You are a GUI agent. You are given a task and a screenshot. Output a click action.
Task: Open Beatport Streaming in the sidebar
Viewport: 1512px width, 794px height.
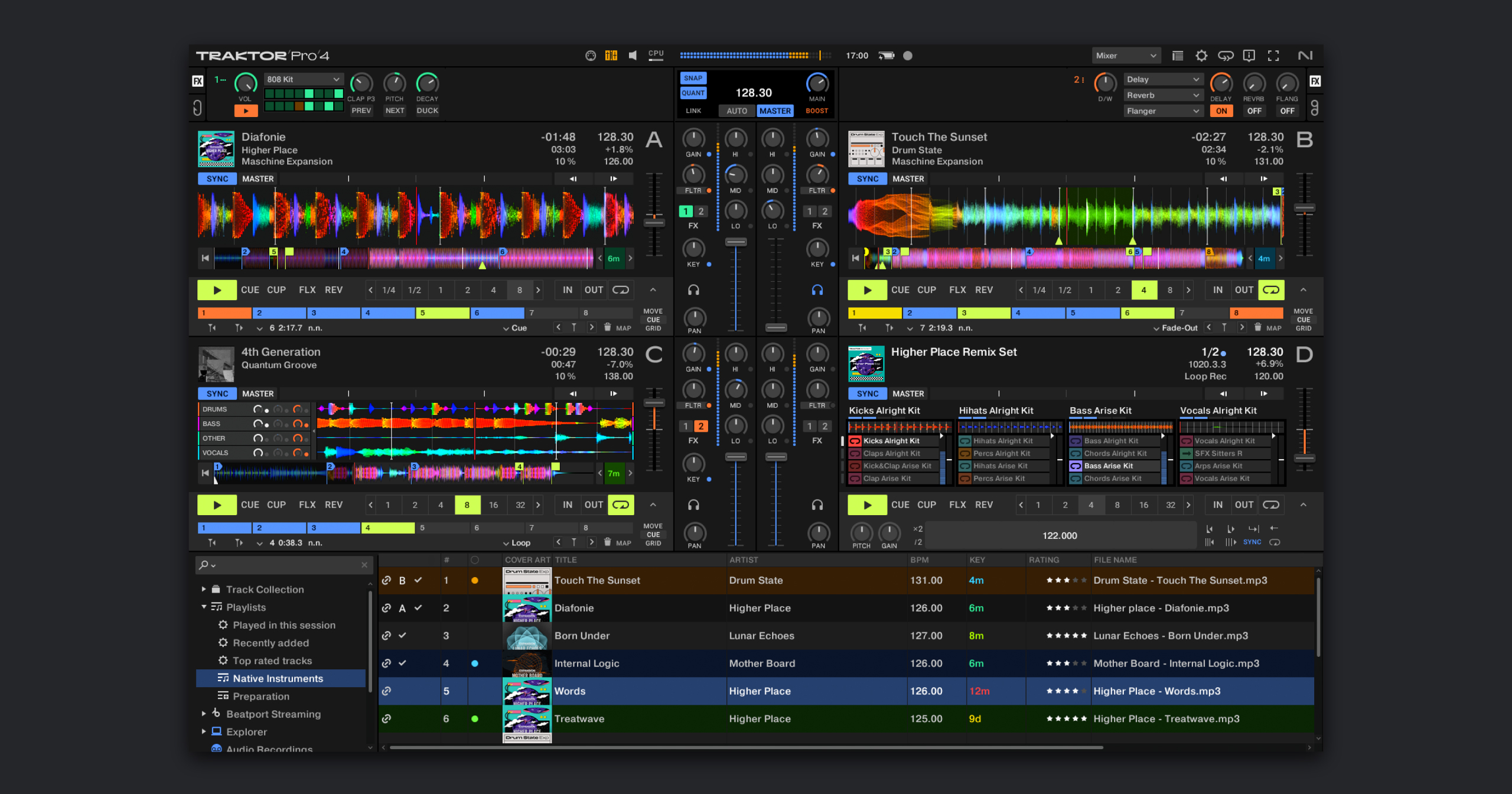click(x=273, y=714)
